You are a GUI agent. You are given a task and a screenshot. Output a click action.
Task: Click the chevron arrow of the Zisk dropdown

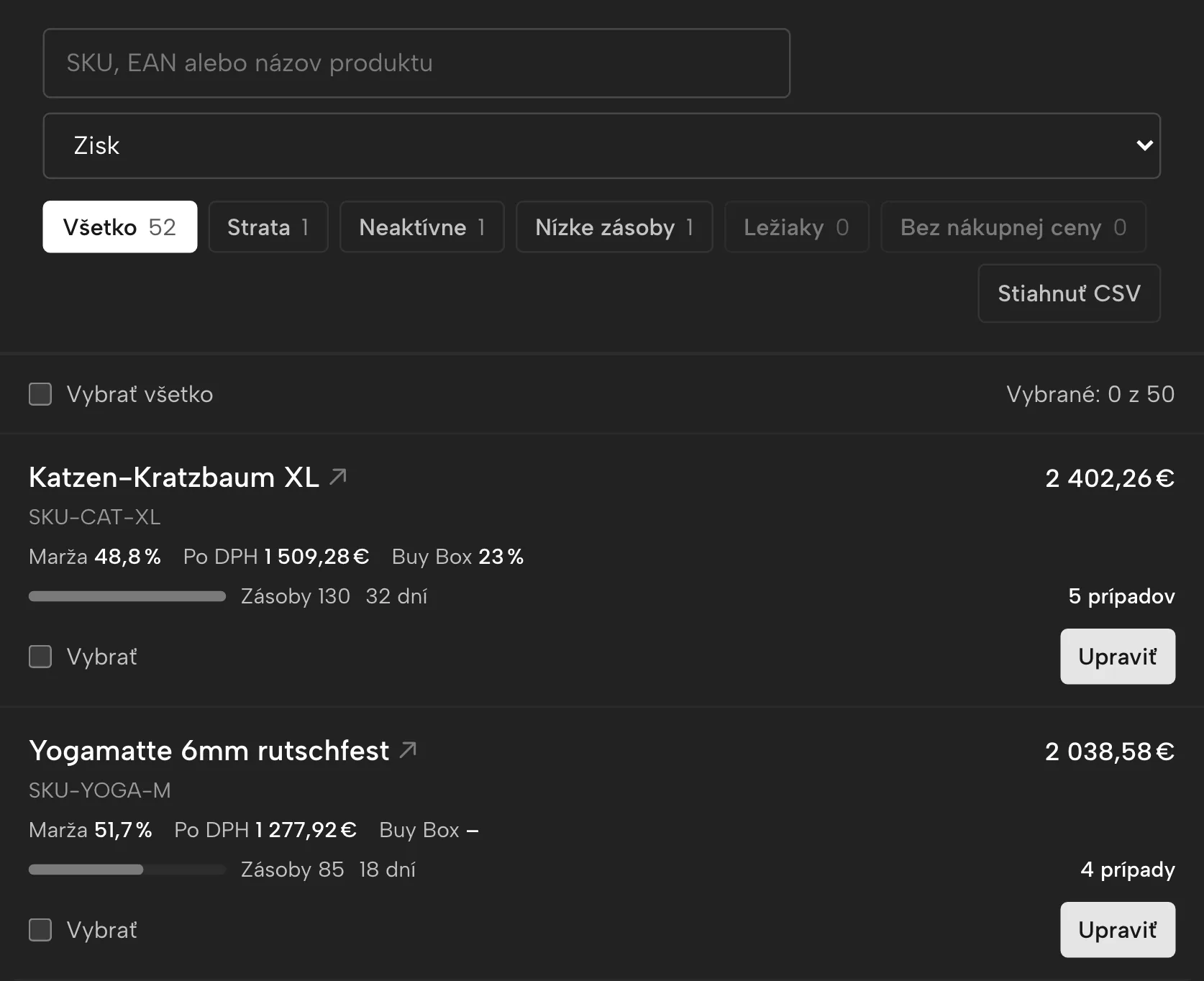(x=1144, y=145)
